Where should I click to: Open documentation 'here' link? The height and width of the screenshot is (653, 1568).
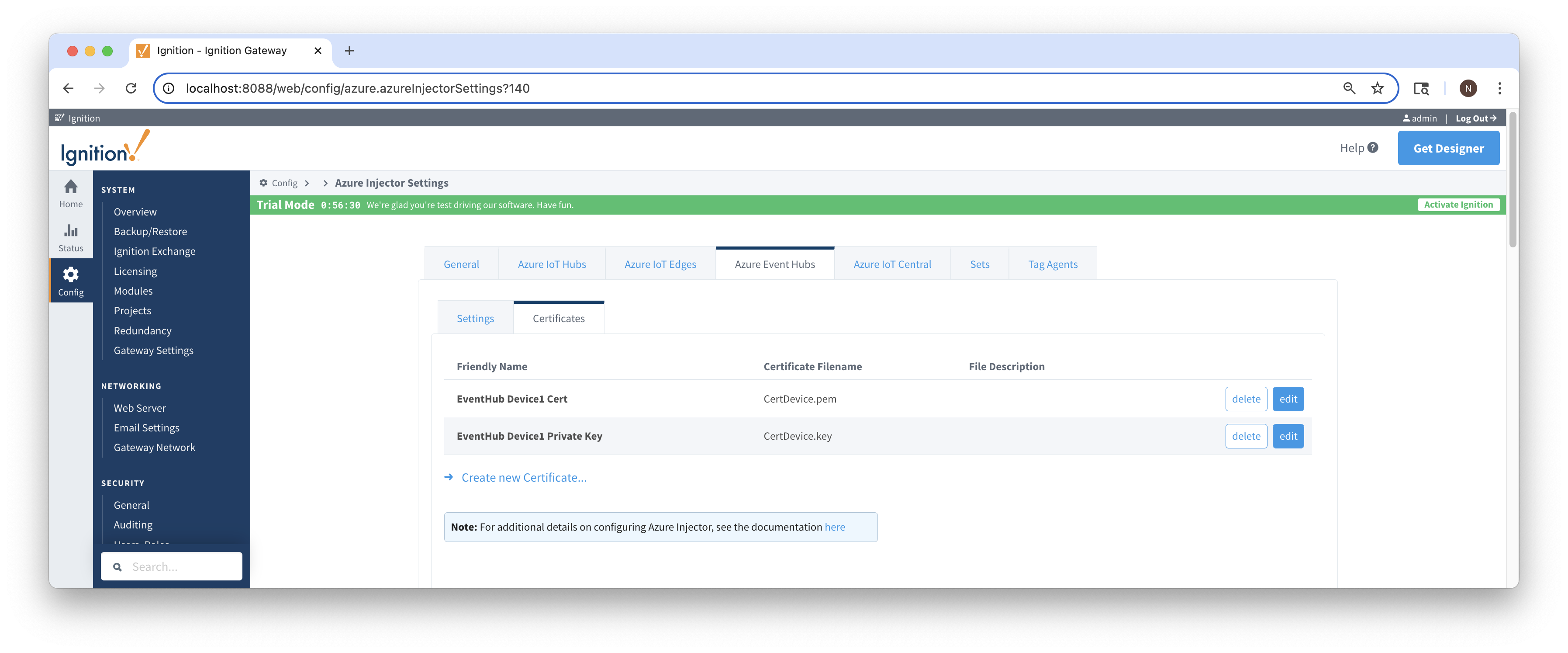point(835,526)
